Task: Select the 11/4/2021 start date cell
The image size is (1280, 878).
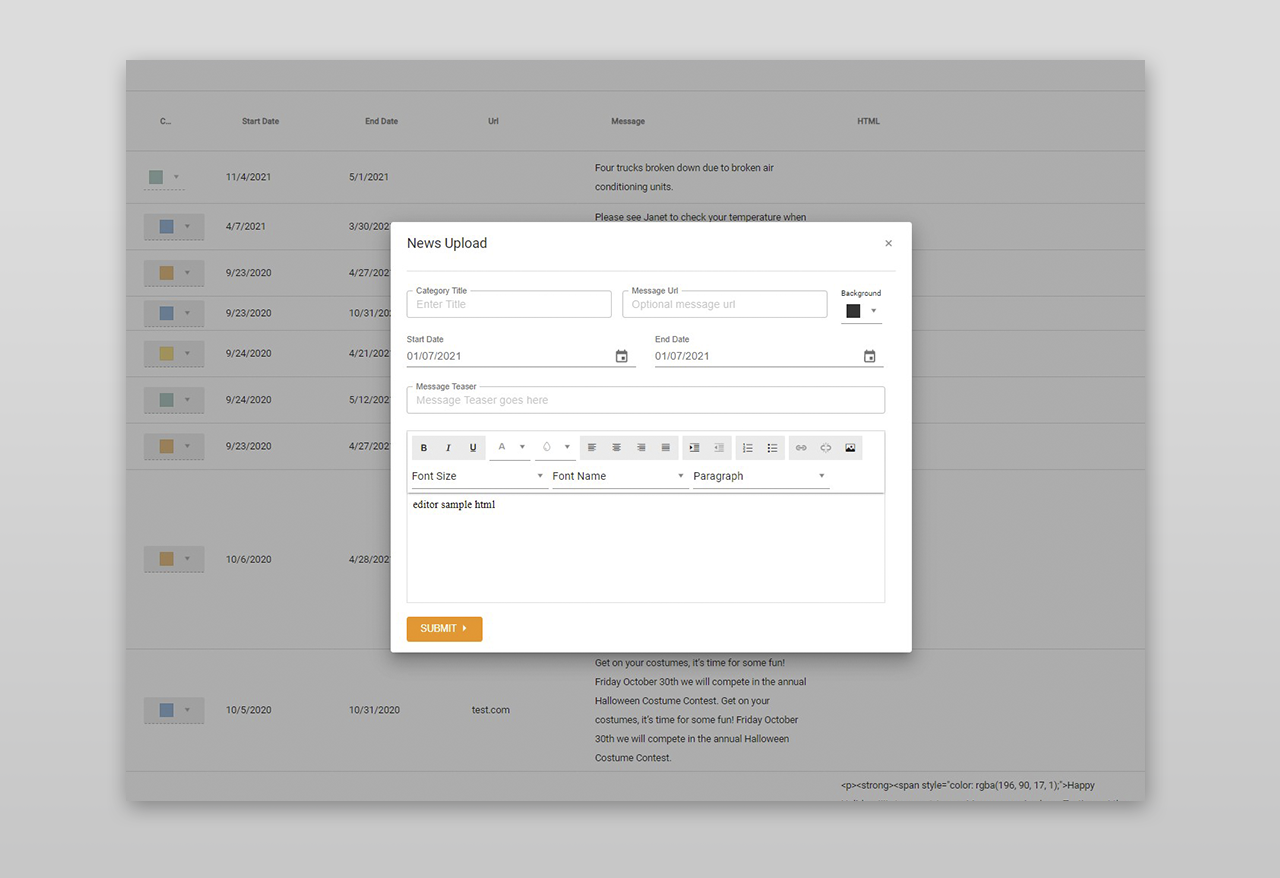Action: pyautogui.click(x=248, y=177)
